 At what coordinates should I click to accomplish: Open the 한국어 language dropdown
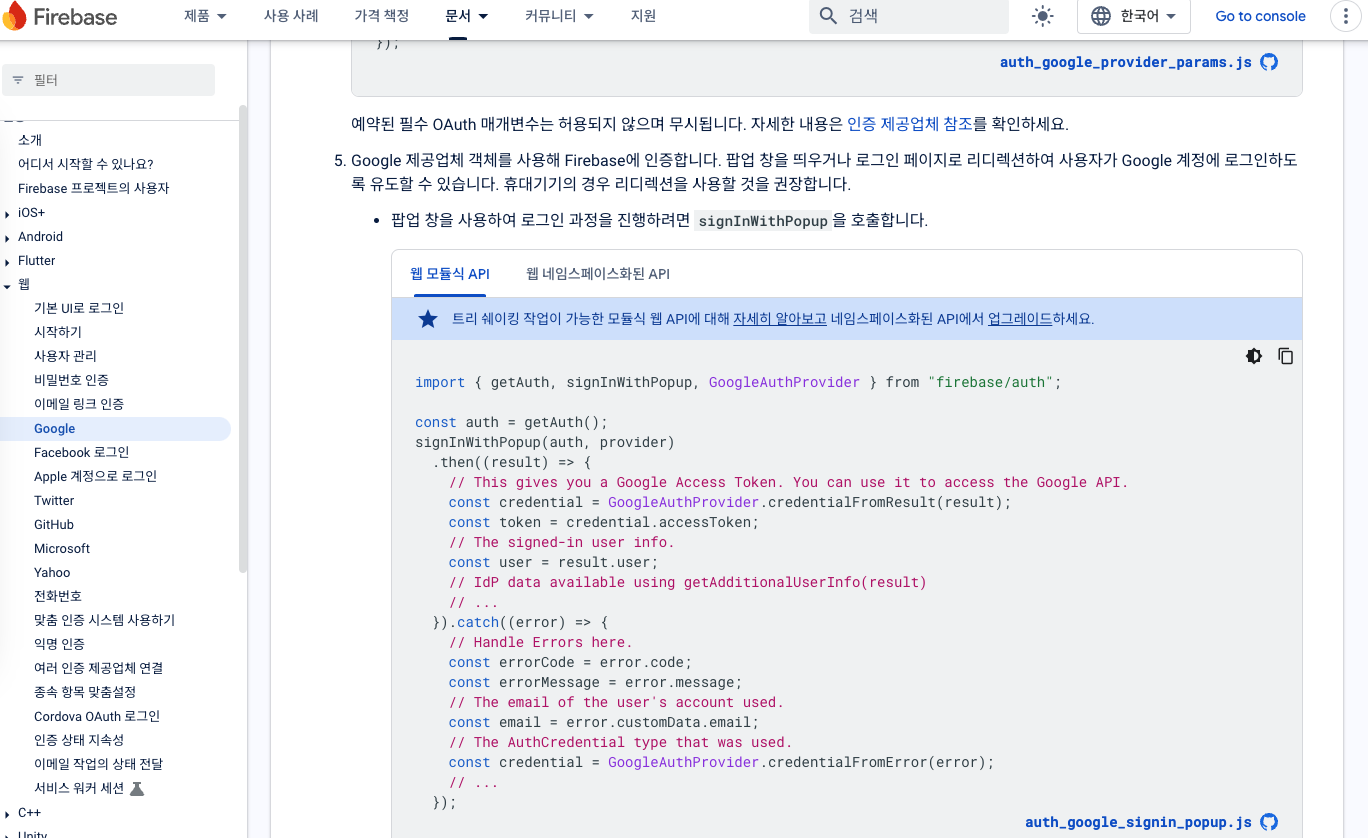[1133, 16]
